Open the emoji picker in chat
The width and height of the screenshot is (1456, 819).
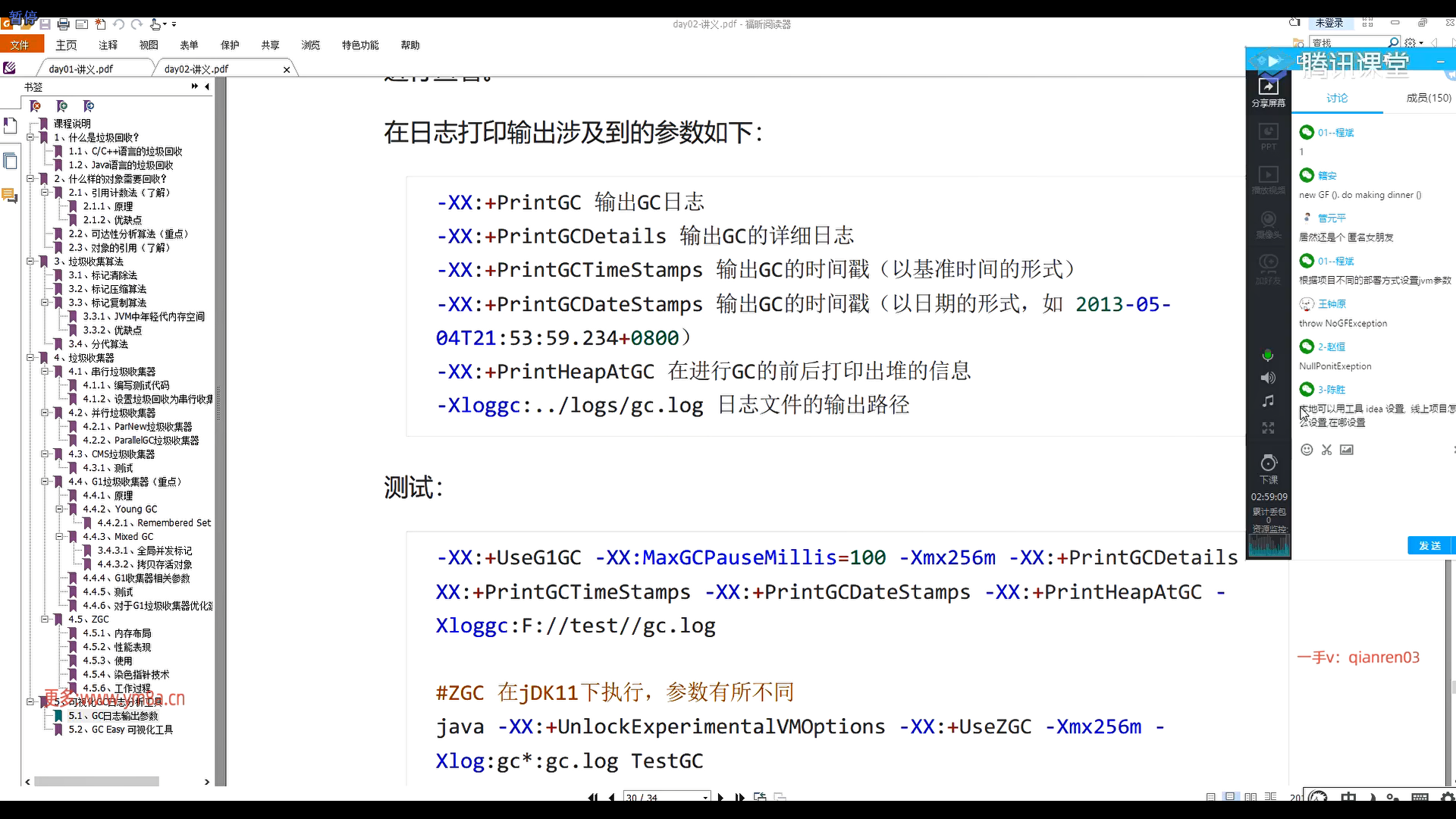(x=1307, y=450)
